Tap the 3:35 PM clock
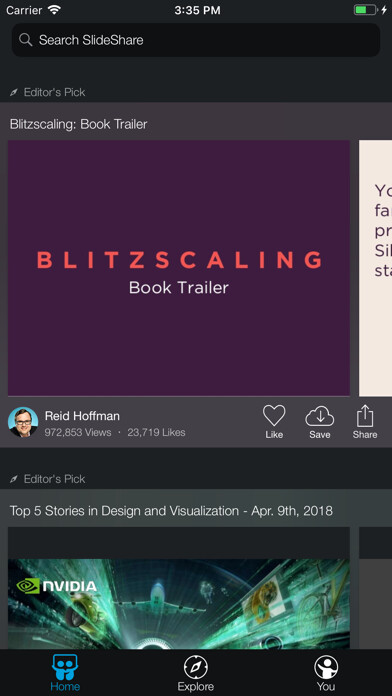The image size is (392, 696). coord(197,10)
